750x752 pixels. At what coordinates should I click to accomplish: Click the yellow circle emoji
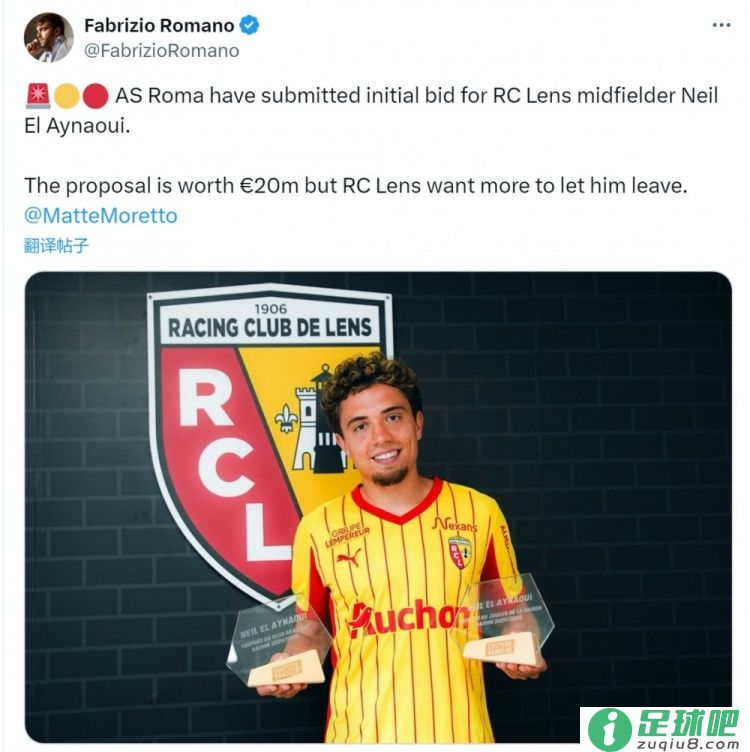[67, 96]
